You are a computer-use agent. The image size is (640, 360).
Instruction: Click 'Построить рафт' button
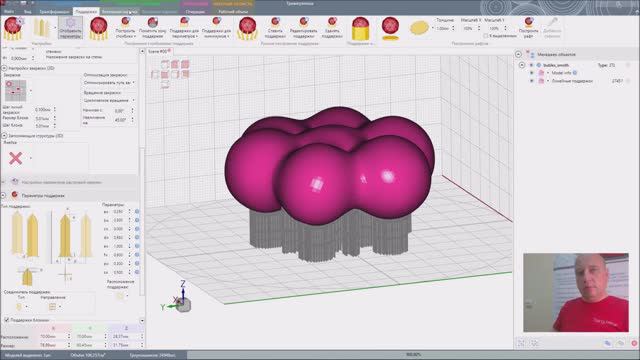click(529, 28)
